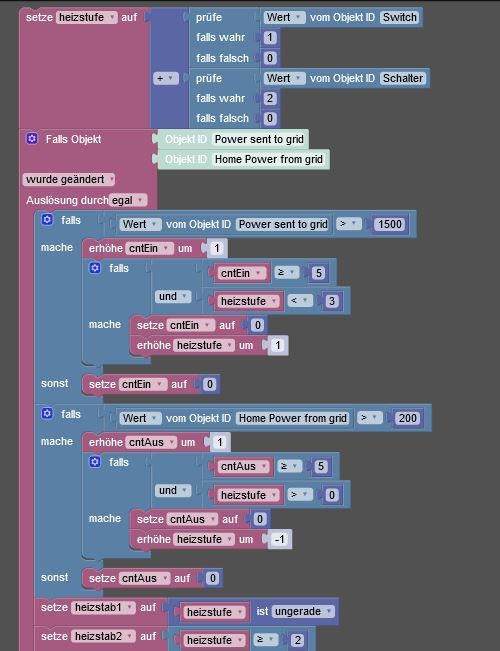Click 'Home Power from grid' in falls condition

click(x=293, y=418)
